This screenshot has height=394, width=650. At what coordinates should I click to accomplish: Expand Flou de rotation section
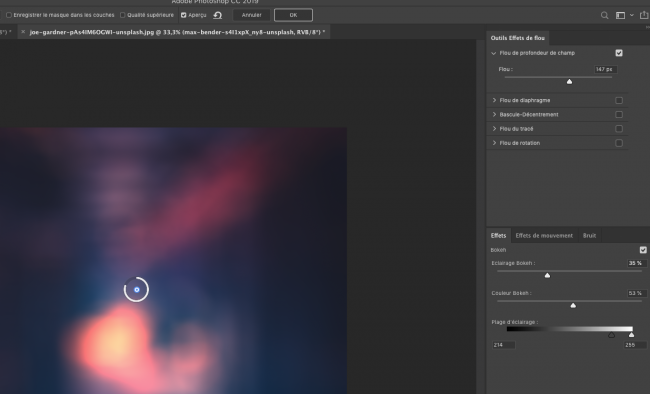tap(494, 143)
